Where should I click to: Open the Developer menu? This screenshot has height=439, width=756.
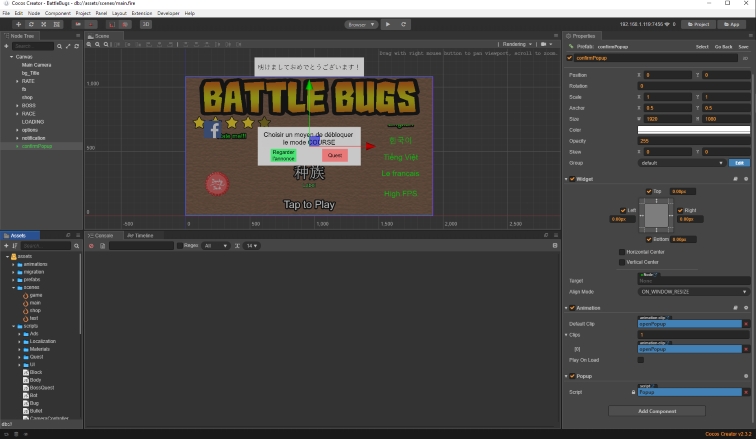pyautogui.click(x=168, y=13)
